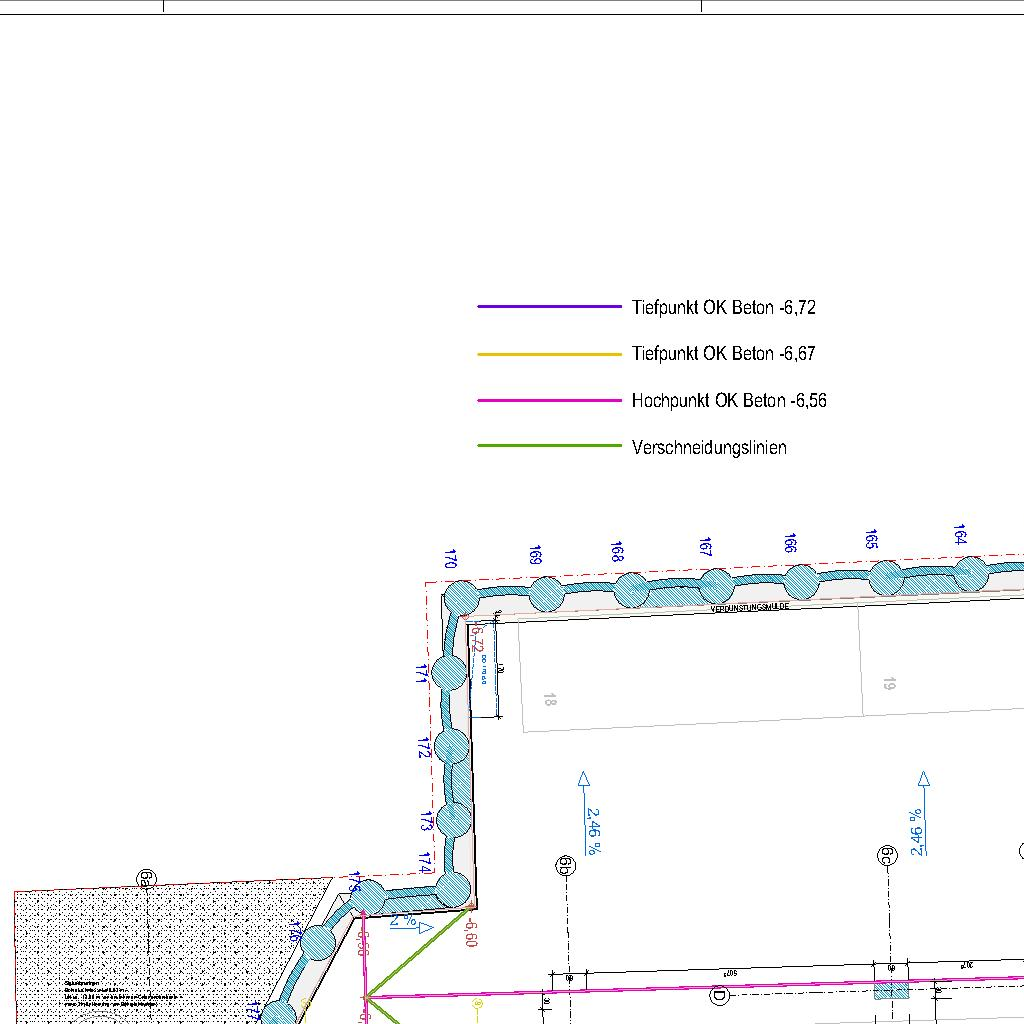
Task: Select the grid axis bubble D
Action: tap(717, 995)
